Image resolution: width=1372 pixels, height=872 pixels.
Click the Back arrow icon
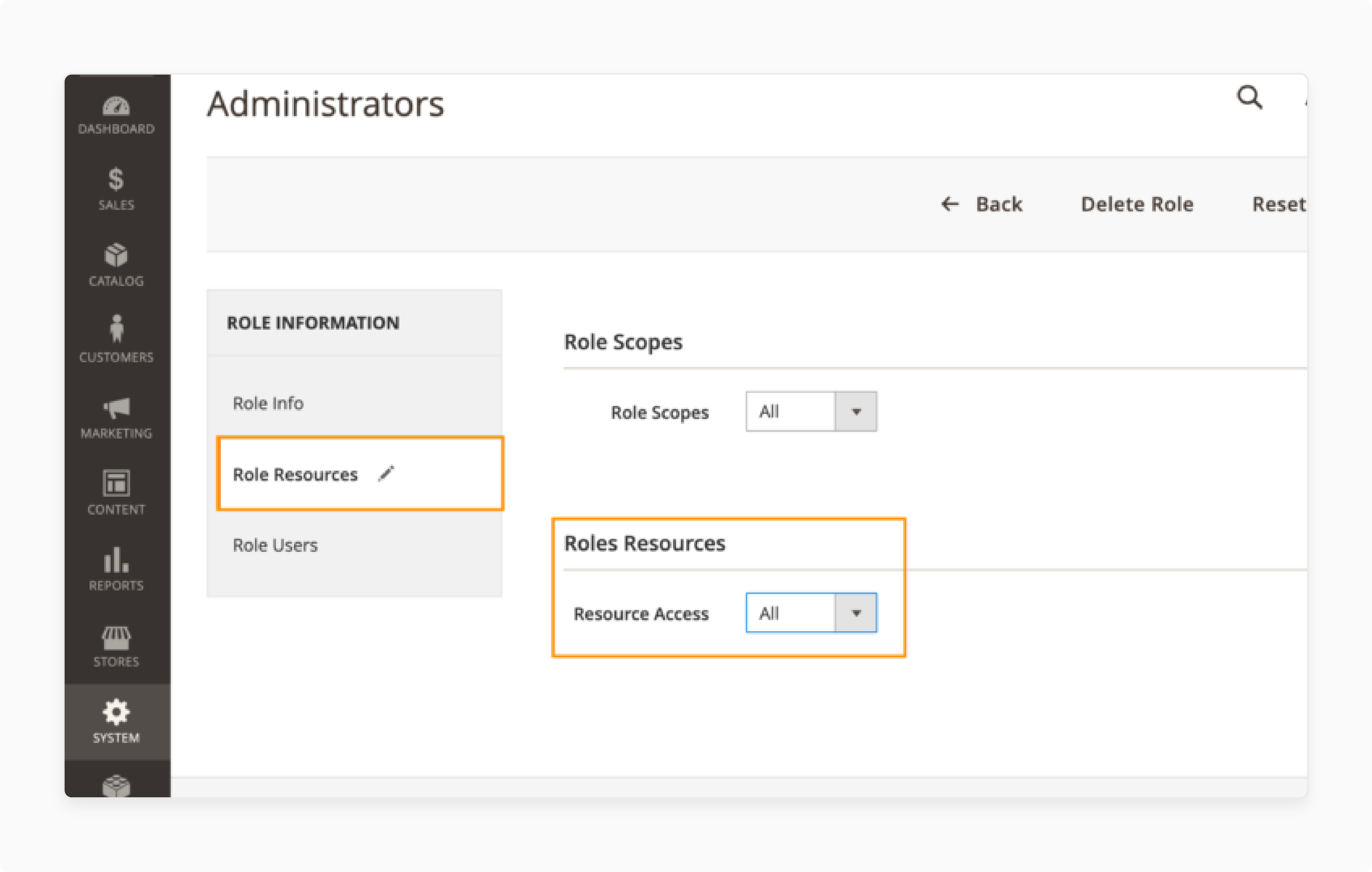coord(950,204)
